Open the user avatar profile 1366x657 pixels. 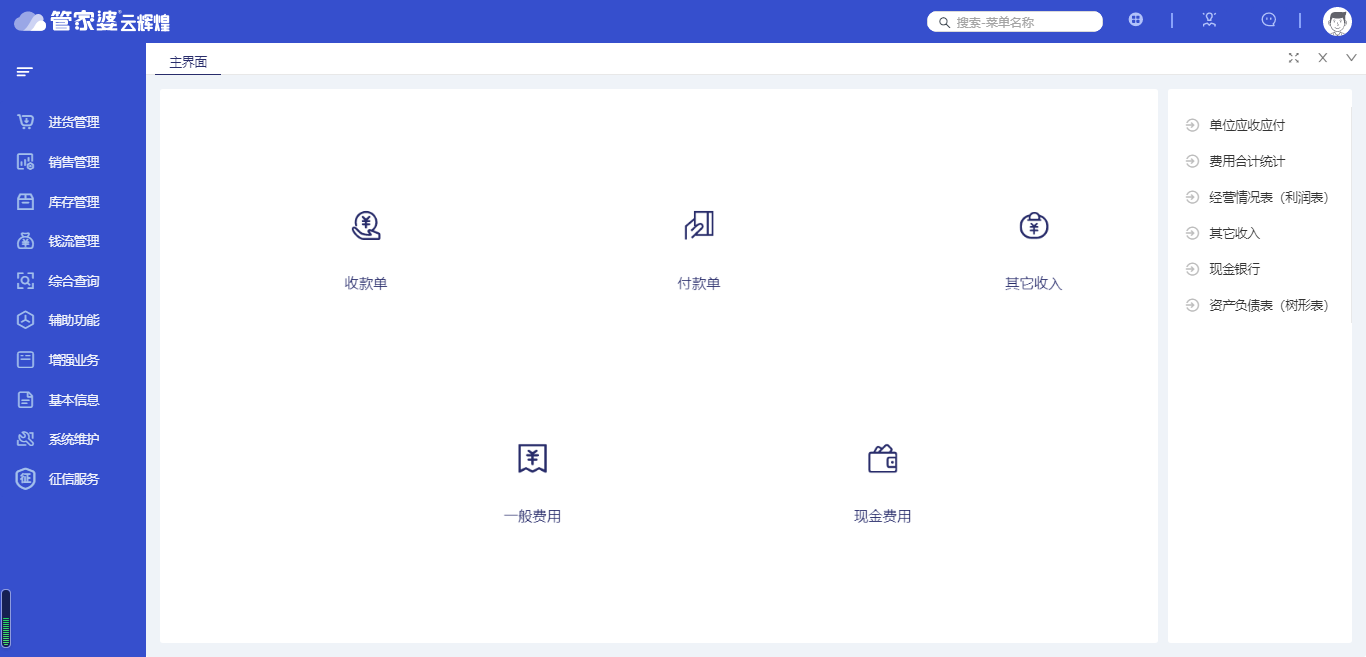pyautogui.click(x=1337, y=21)
